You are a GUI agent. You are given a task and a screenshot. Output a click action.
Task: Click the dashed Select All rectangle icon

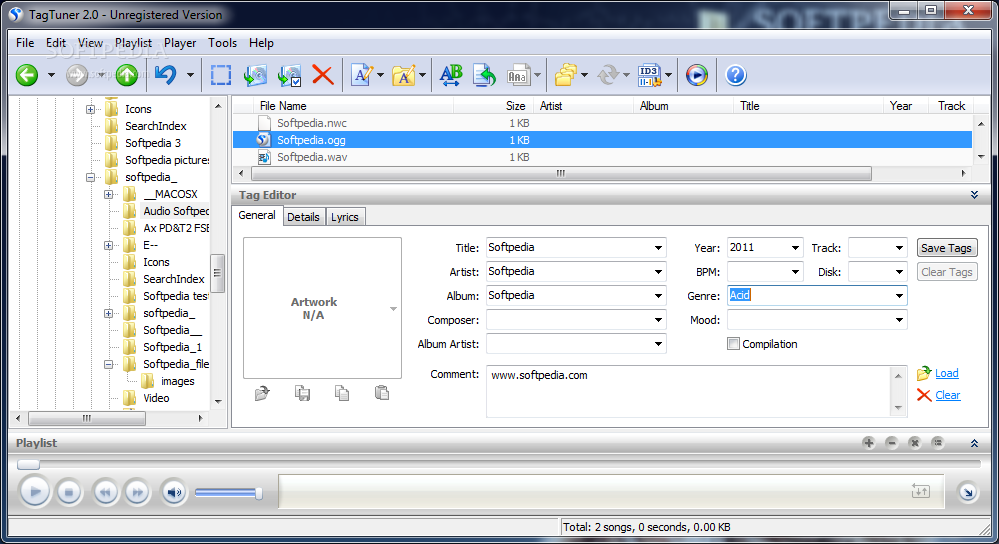[x=221, y=75]
